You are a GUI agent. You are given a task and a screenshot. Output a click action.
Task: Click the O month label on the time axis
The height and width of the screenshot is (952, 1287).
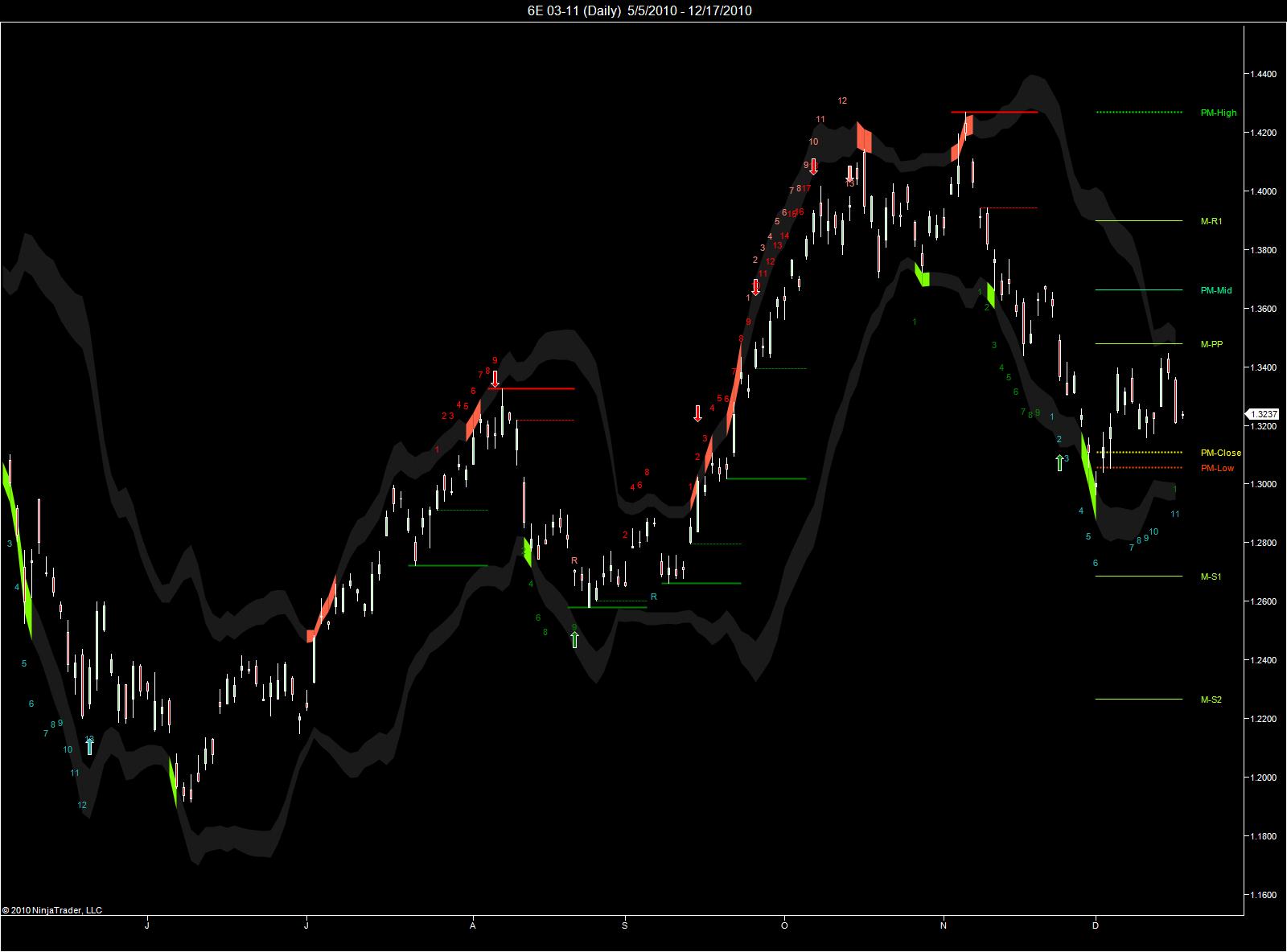(x=784, y=925)
